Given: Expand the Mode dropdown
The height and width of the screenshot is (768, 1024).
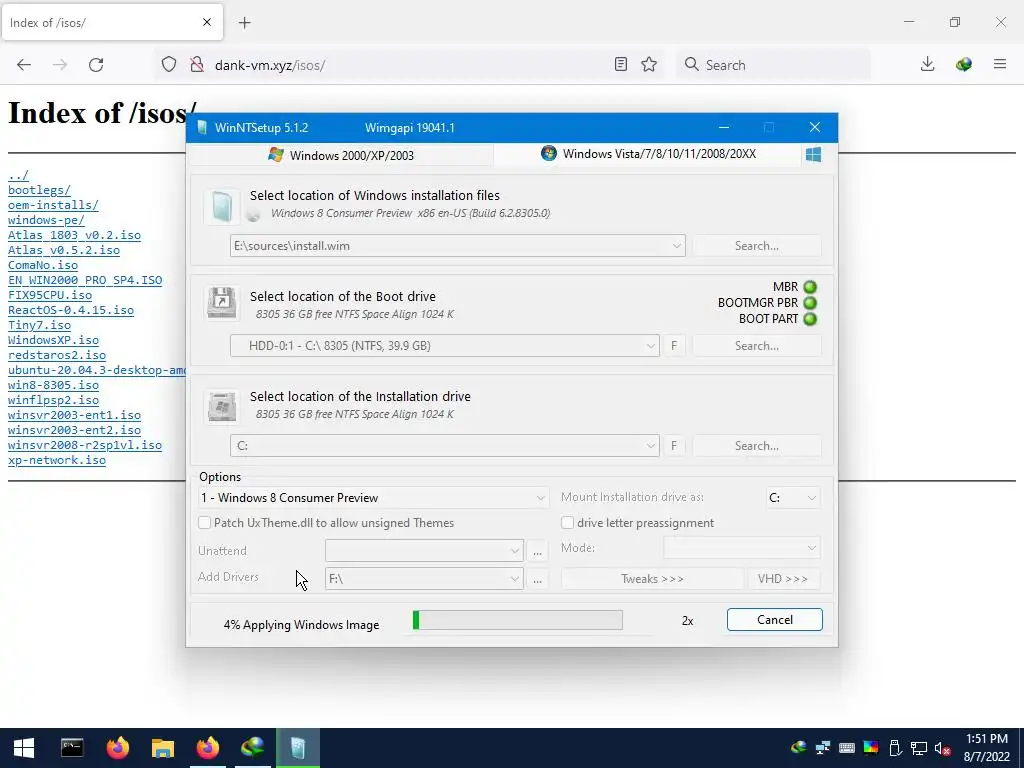Looking at the screenshot, I should click(811, 548).
